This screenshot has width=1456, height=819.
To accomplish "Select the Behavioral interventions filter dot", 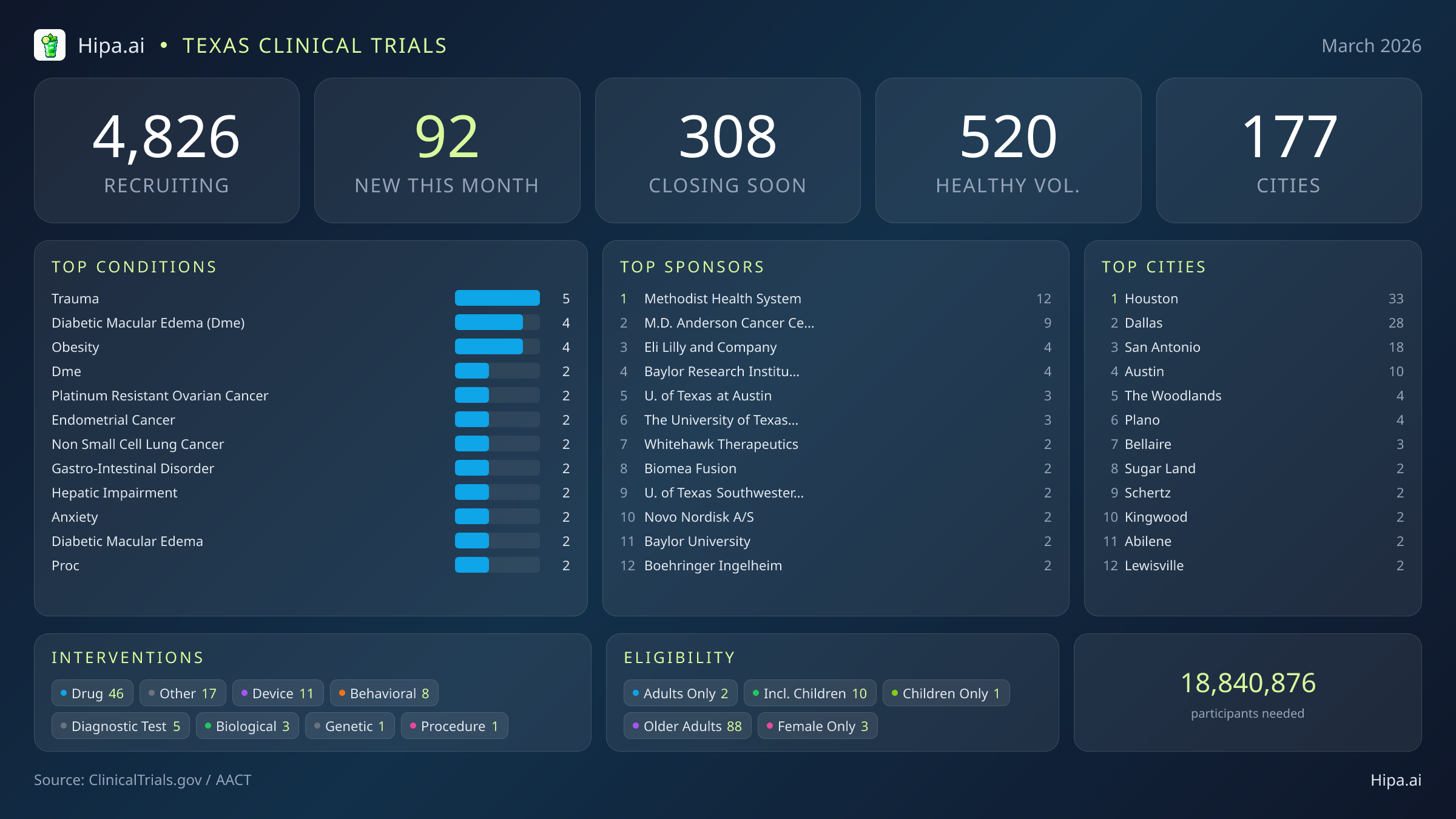I will (x=342, y=692).
